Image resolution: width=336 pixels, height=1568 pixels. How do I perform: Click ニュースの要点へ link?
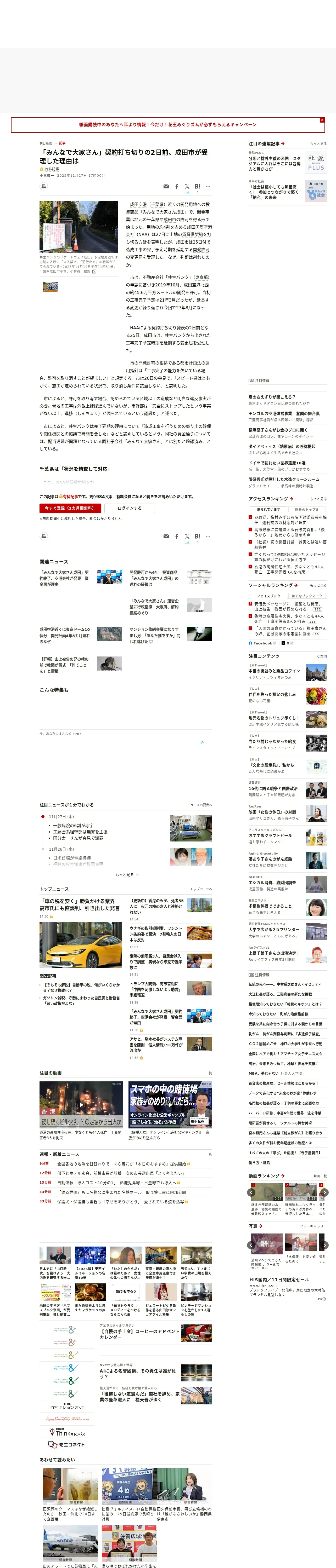199,805
